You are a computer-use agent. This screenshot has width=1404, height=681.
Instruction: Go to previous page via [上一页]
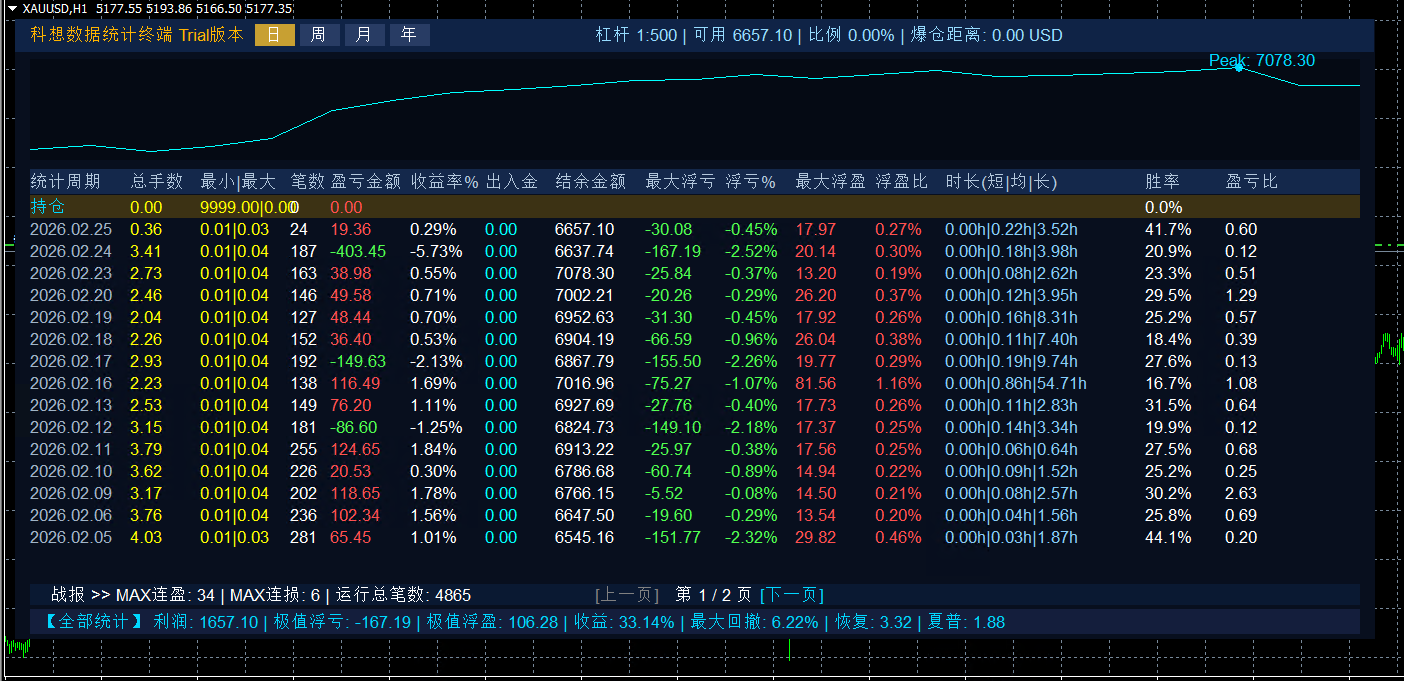[627, 595]
